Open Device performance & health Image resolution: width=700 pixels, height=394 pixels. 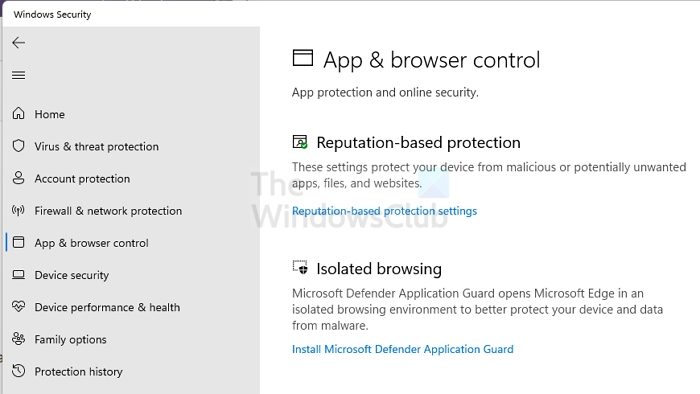pos(107,307)
